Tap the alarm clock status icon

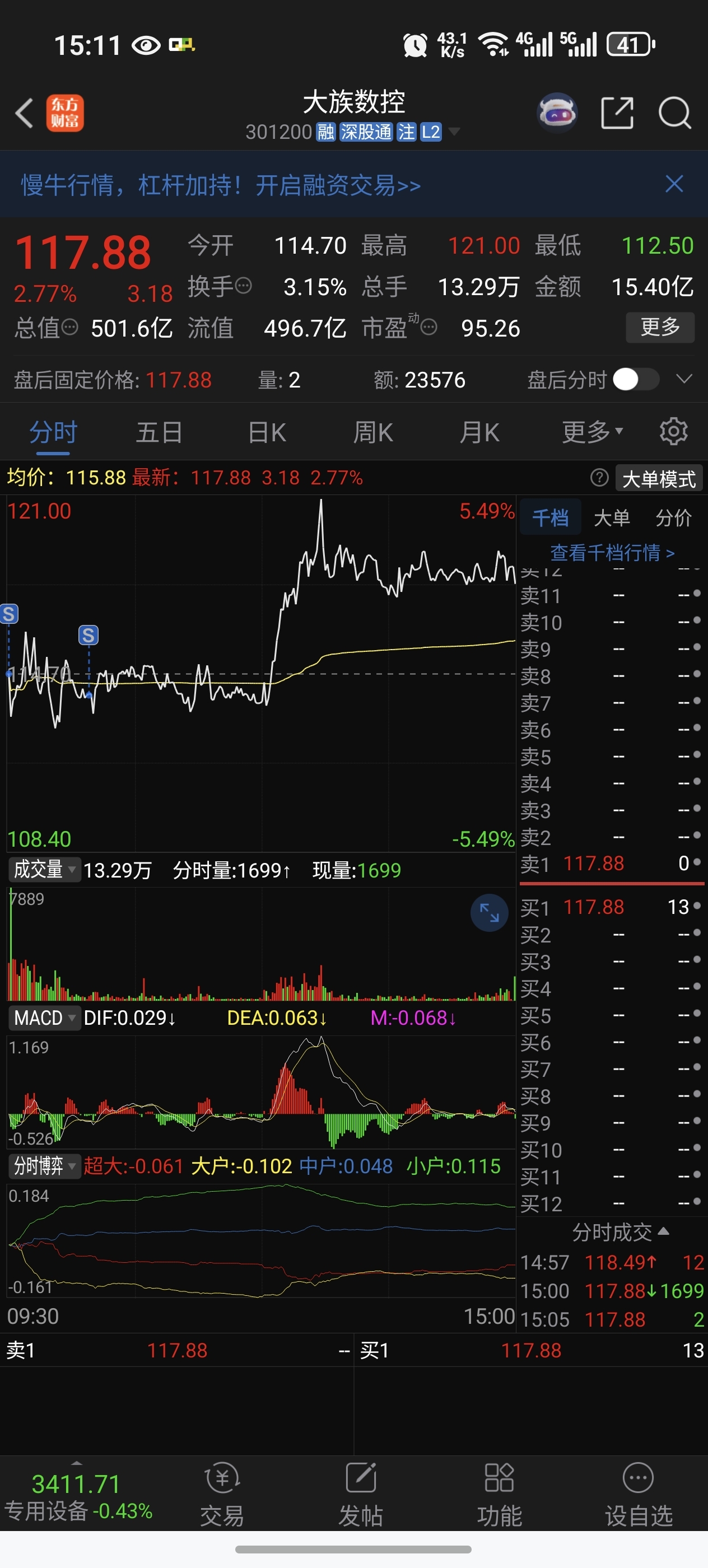[415, 45]
